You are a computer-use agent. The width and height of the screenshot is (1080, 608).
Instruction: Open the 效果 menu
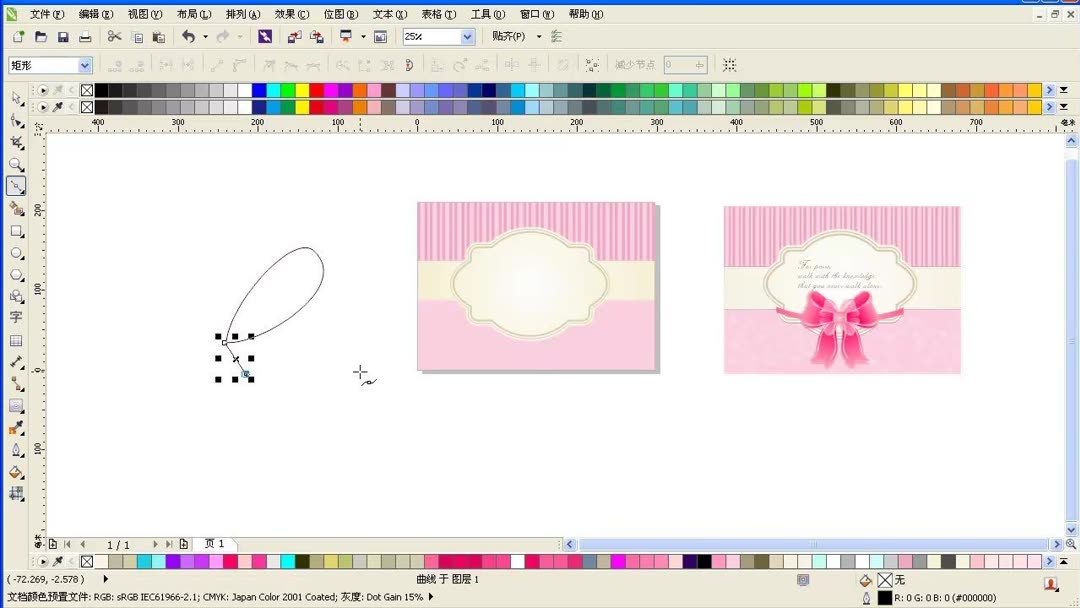click(289, 13)
